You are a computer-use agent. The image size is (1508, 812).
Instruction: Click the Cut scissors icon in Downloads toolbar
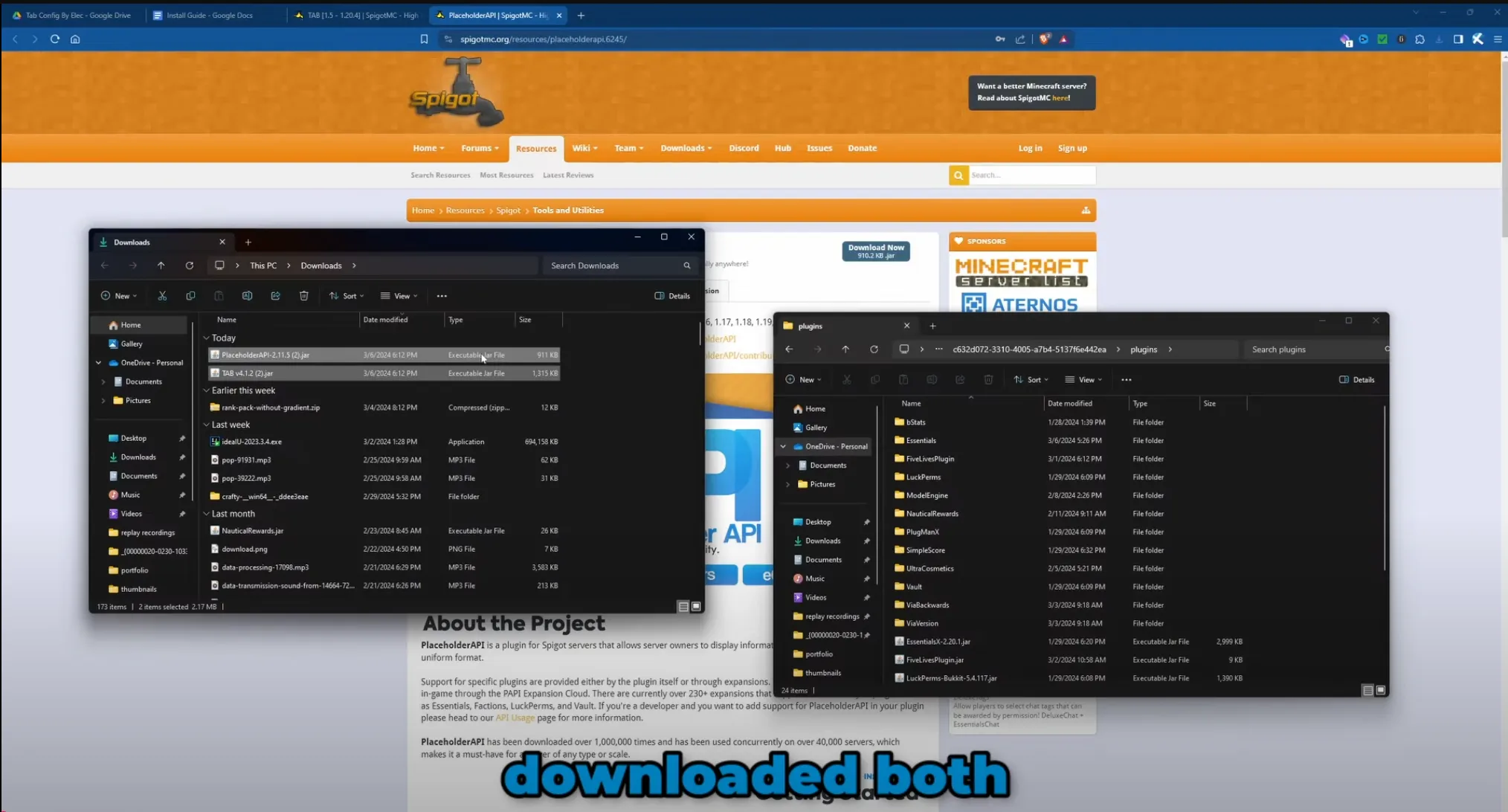(x=162, y=296)
